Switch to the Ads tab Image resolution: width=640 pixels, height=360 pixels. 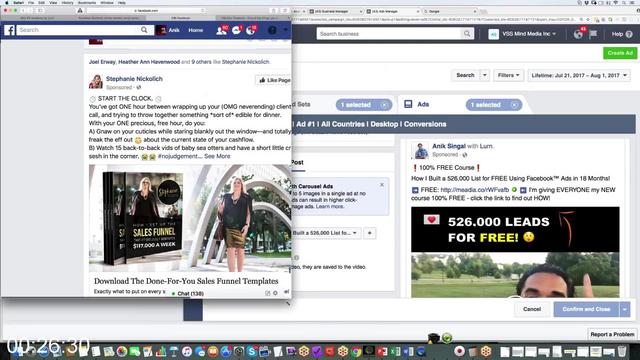pos(423,104)
